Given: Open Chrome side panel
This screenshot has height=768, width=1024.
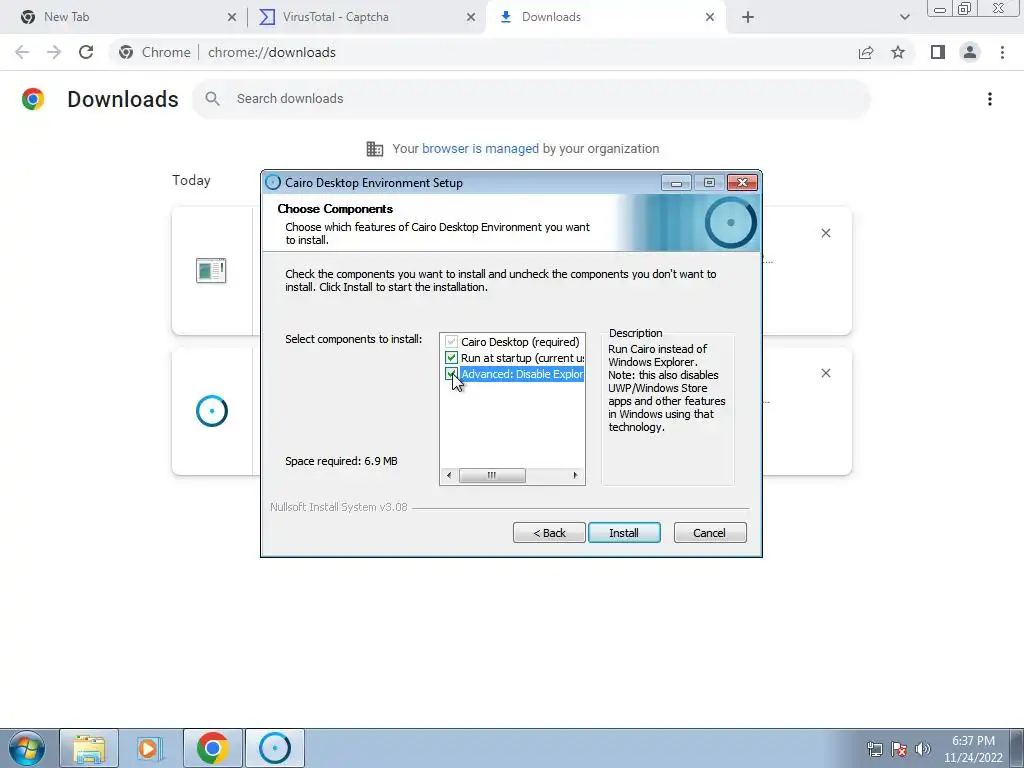Looking at the screenshot, I should 938,52.
